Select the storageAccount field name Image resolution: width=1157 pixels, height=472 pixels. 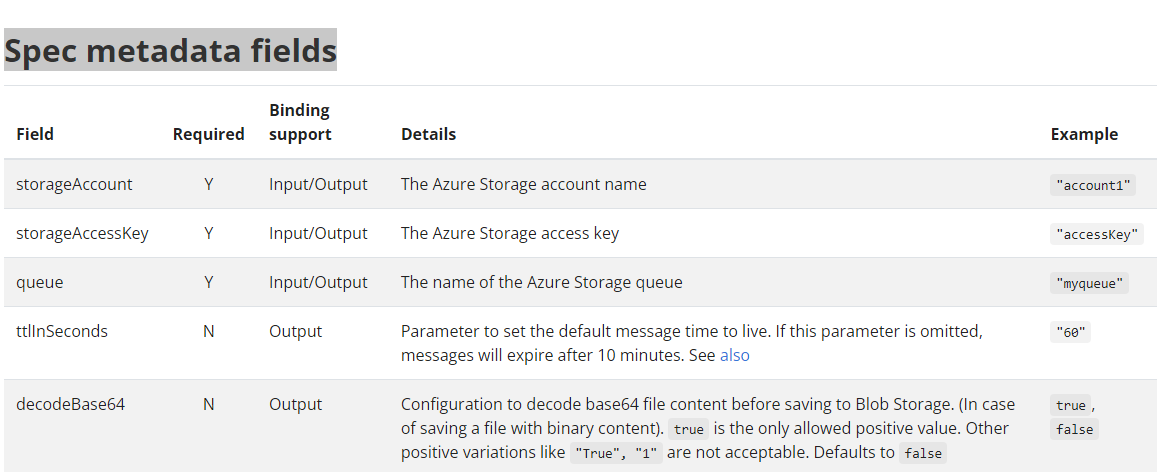74,184
